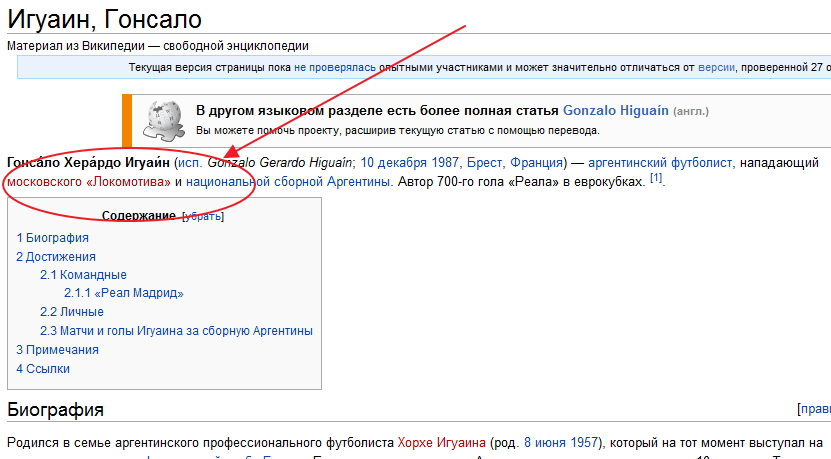Image resolution: width=831 pixels, height=459 pixels.
Task: Click the edit link beside the Биография heading
Action: pyautogui.click(x=815, y=409)
